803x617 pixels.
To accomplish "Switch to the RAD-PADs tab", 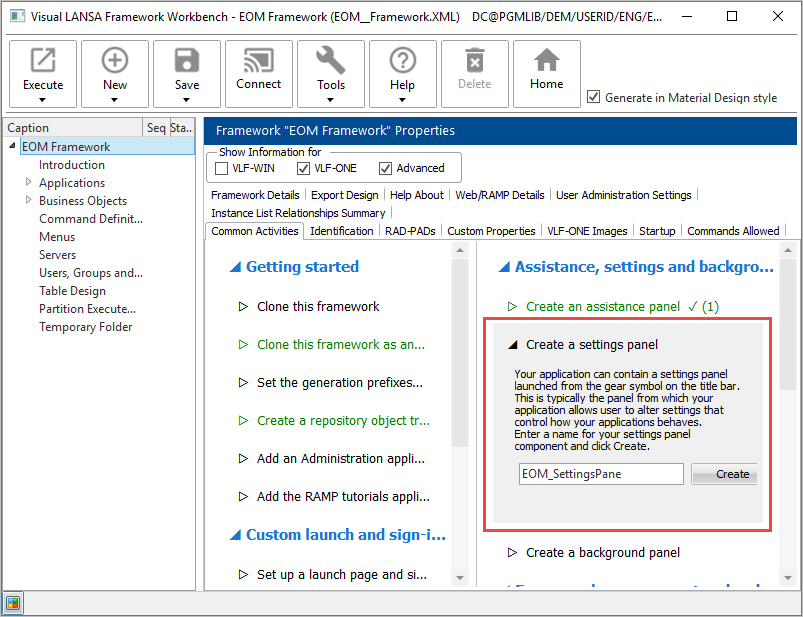I will (410, 231).
